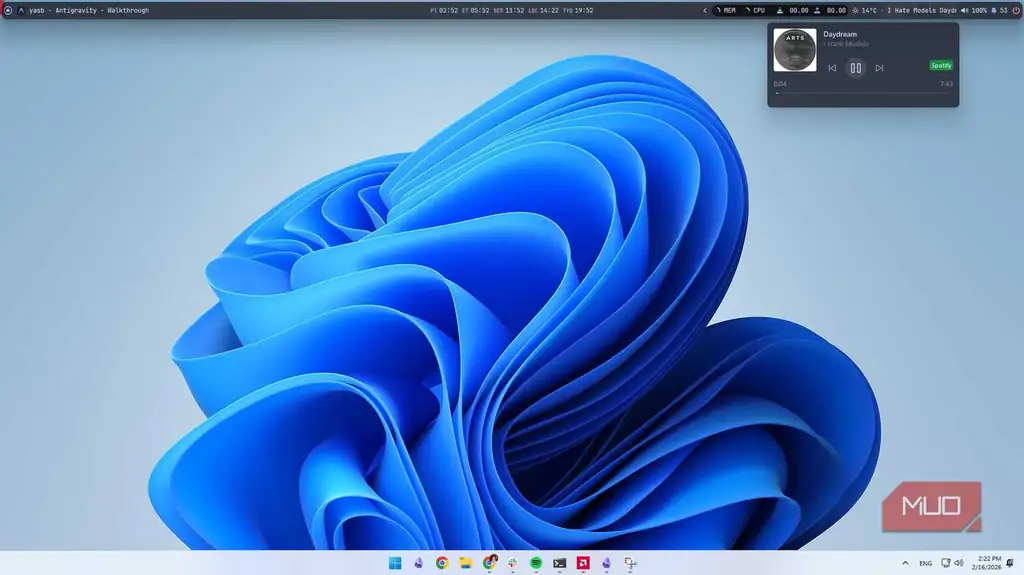Screen dimensions: 1024x575
Task: Open the ENG language switcher
Action: pyautogui.click(x=925, y=563)
